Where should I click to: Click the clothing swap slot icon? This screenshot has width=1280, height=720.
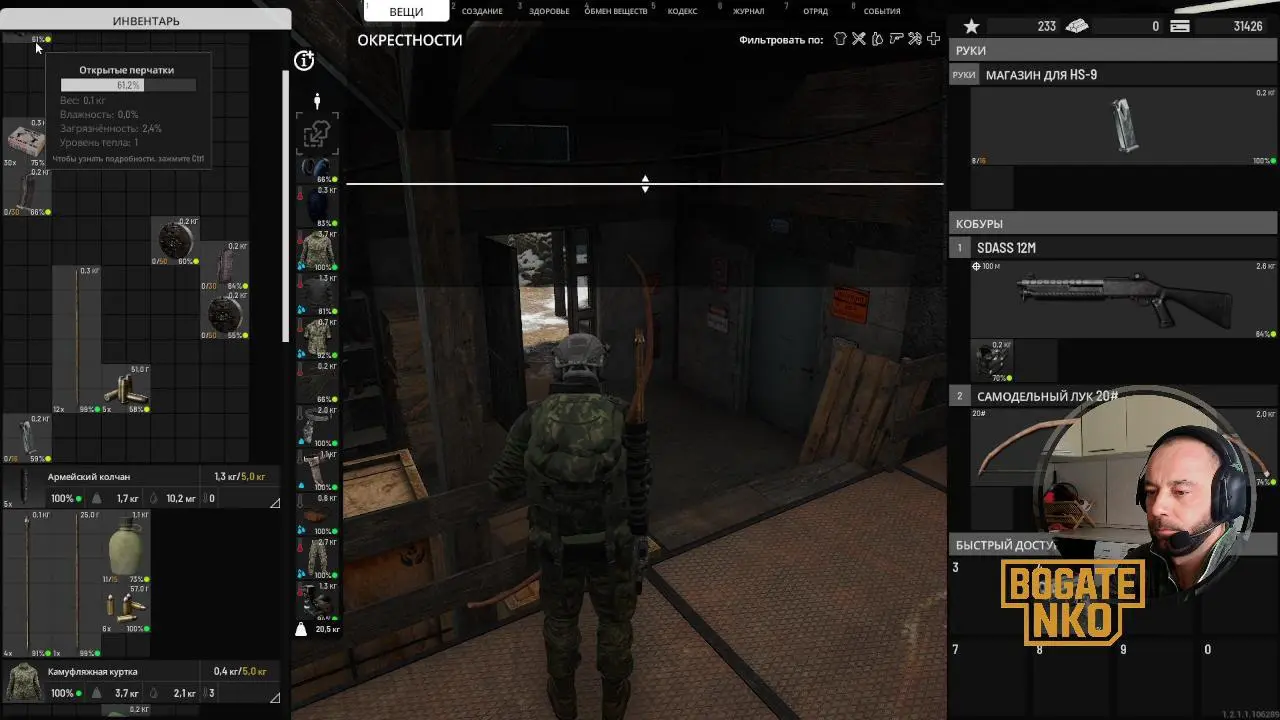318,133
